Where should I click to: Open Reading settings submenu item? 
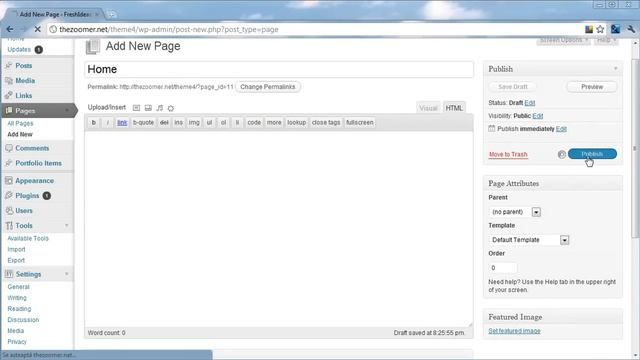pyautogui.click(x=19, y=309)
